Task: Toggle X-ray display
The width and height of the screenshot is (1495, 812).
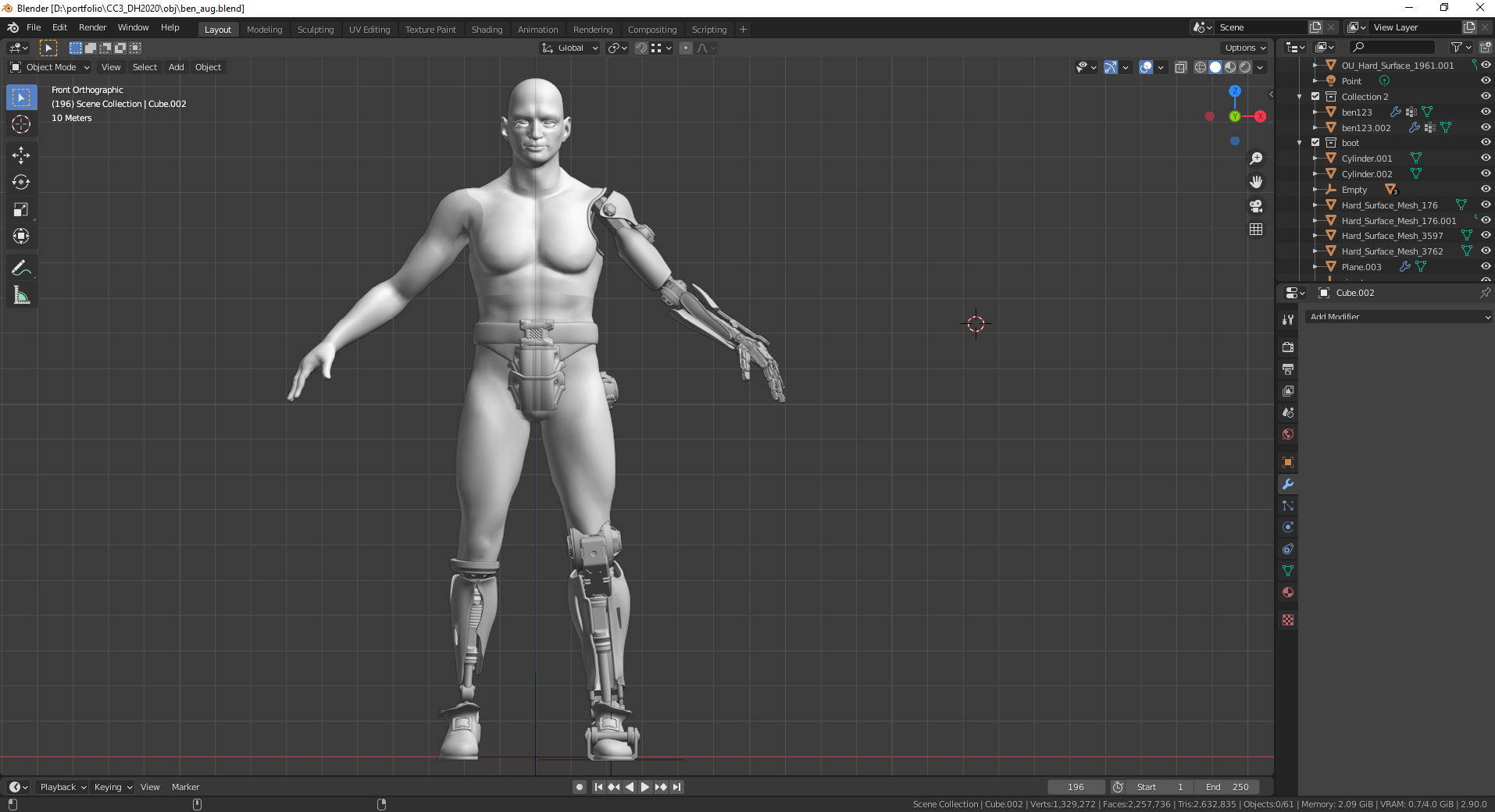Action: point(1181,68)
